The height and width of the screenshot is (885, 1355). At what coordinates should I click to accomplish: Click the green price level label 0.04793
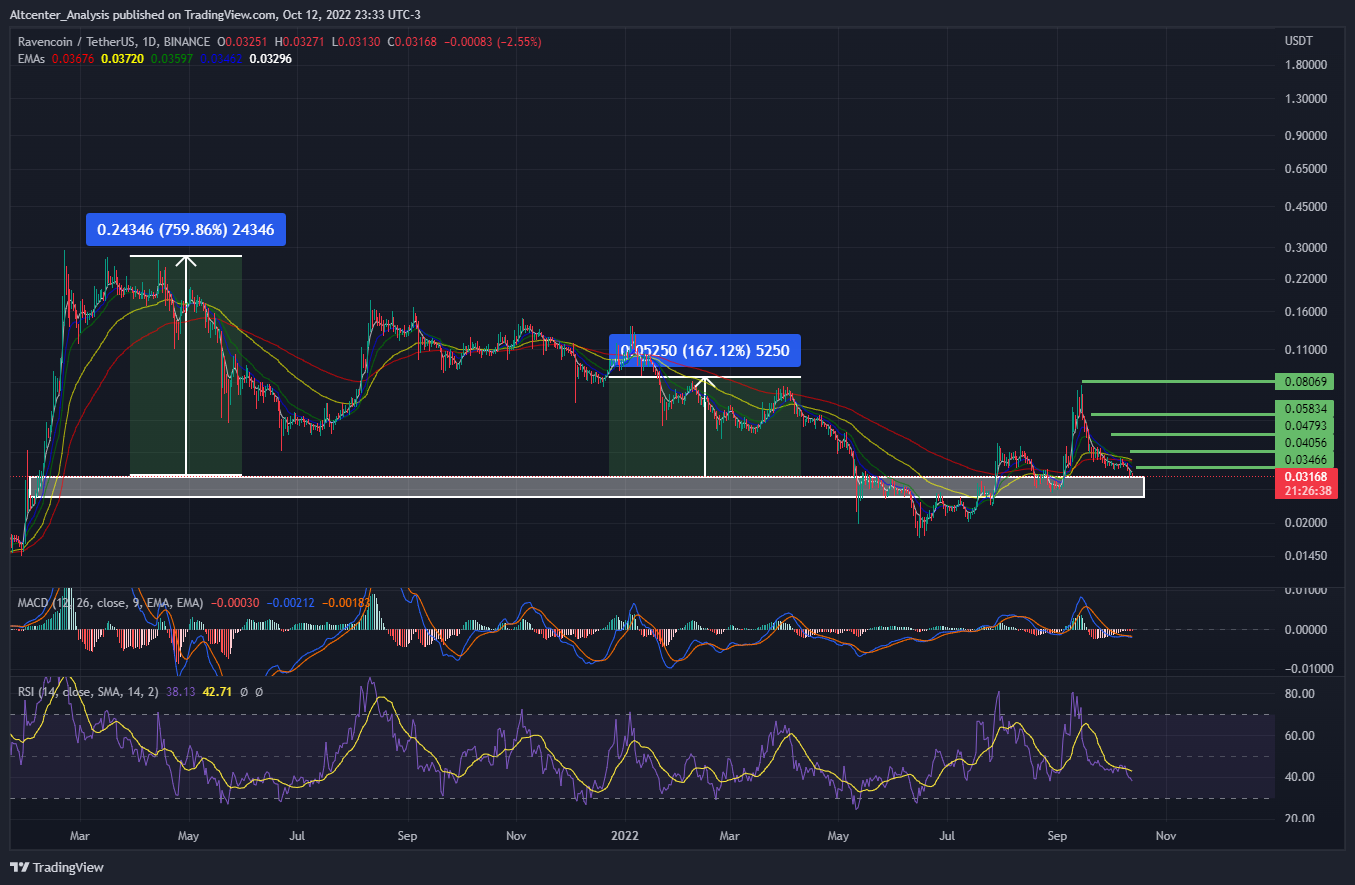1305,425
